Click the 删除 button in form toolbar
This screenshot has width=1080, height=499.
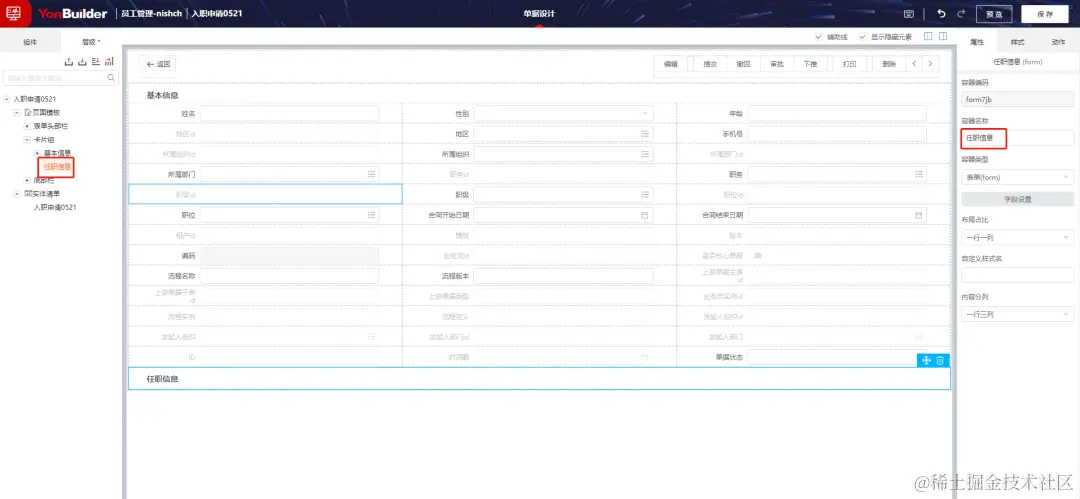[889, 64]
